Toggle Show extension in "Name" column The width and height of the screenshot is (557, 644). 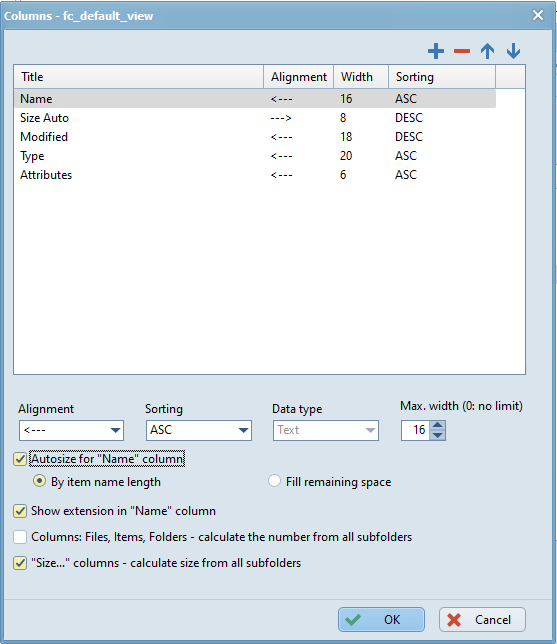[20, 511]
